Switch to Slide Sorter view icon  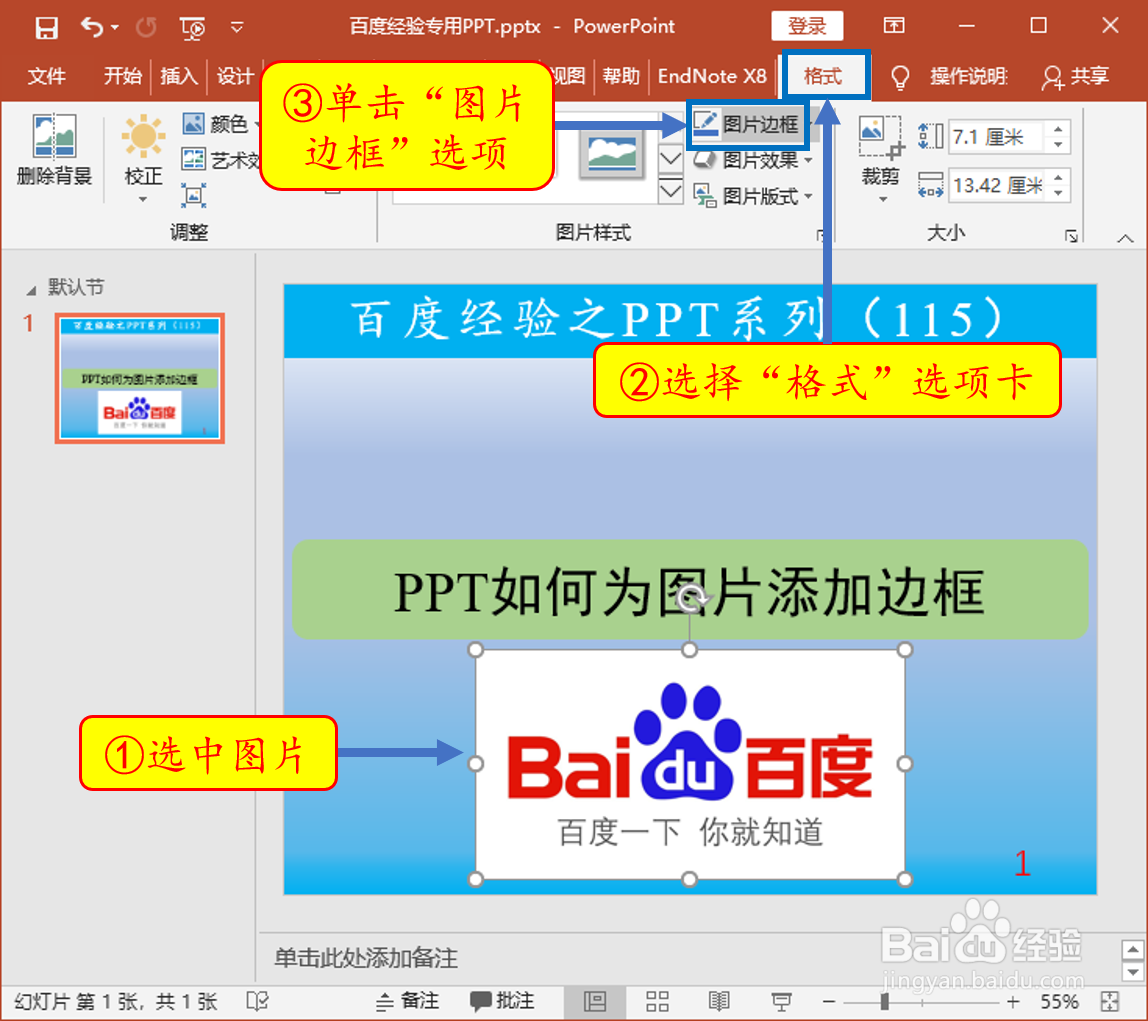point(657,1001)
